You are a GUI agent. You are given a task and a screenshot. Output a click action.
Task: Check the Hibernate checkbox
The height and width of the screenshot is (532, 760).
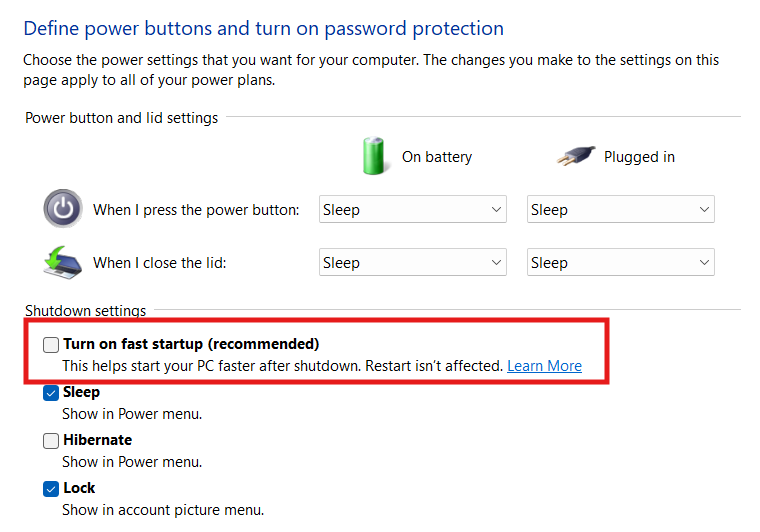[51, 441]
